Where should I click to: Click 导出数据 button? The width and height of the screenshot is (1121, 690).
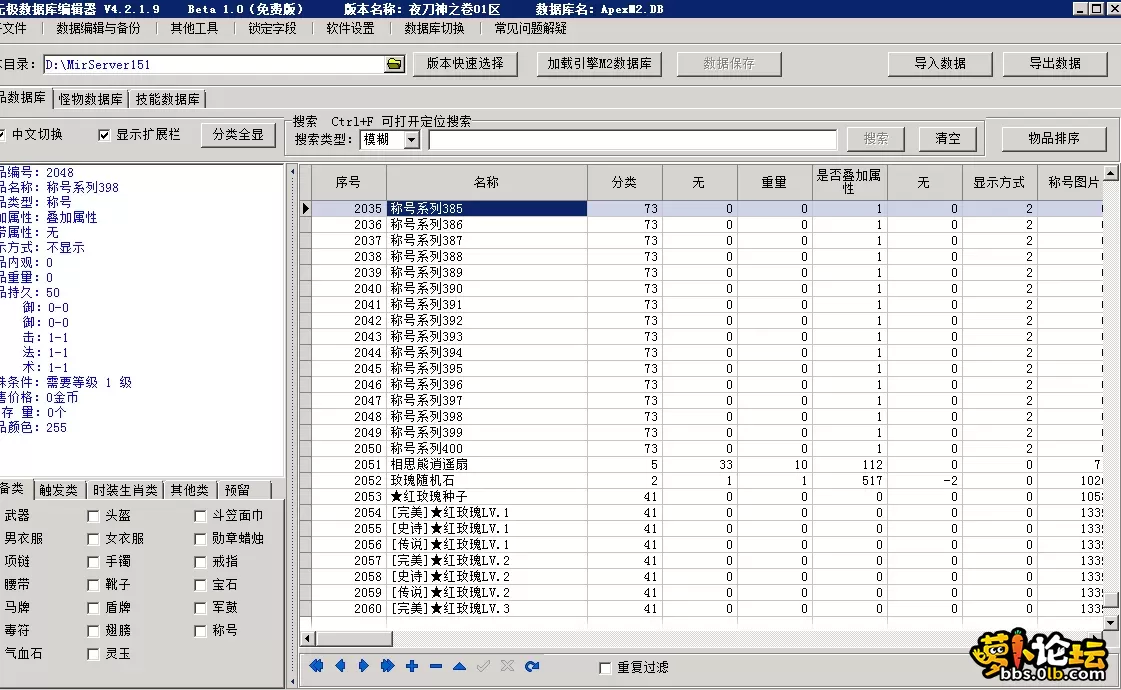click(x=1055, y=64)
